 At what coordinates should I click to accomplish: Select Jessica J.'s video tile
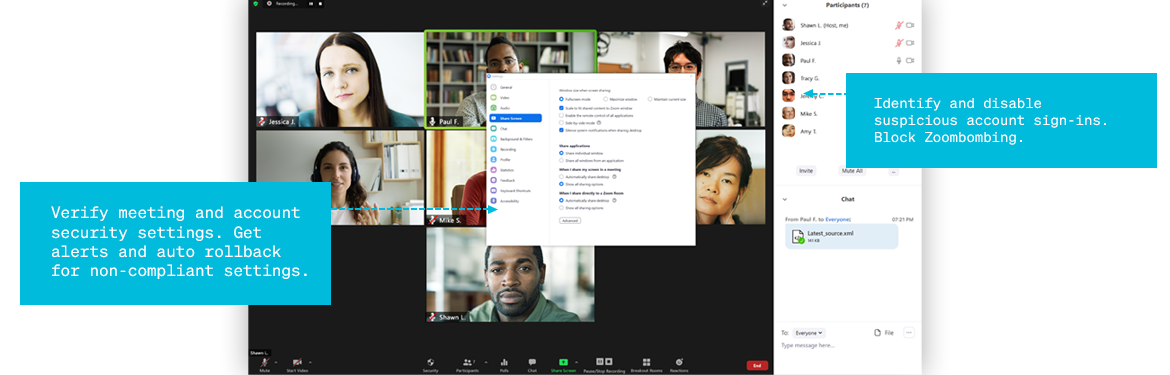pyautogui.click(x=340, y=80)
